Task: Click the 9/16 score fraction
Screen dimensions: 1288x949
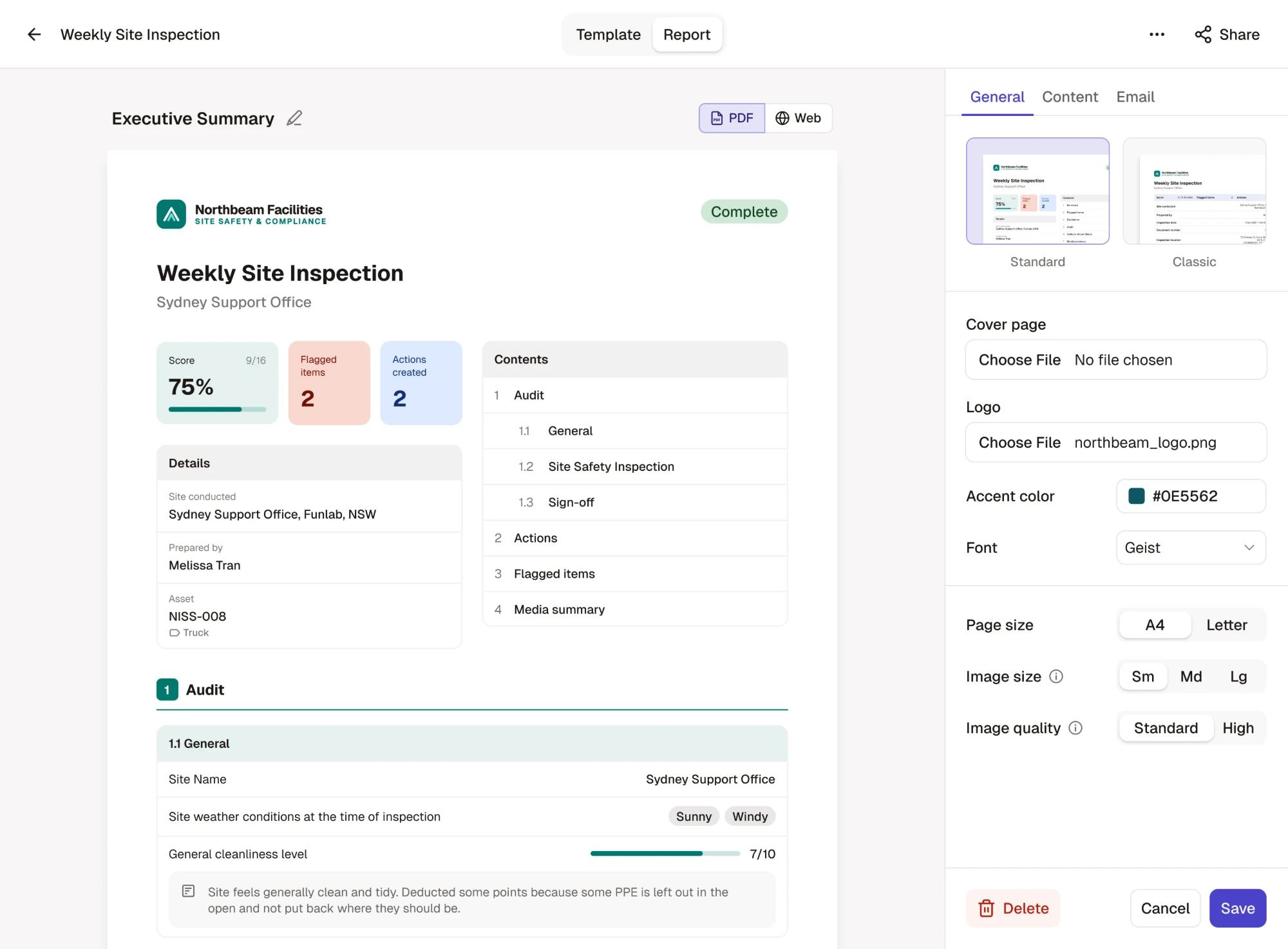Action: pos(256,360)
